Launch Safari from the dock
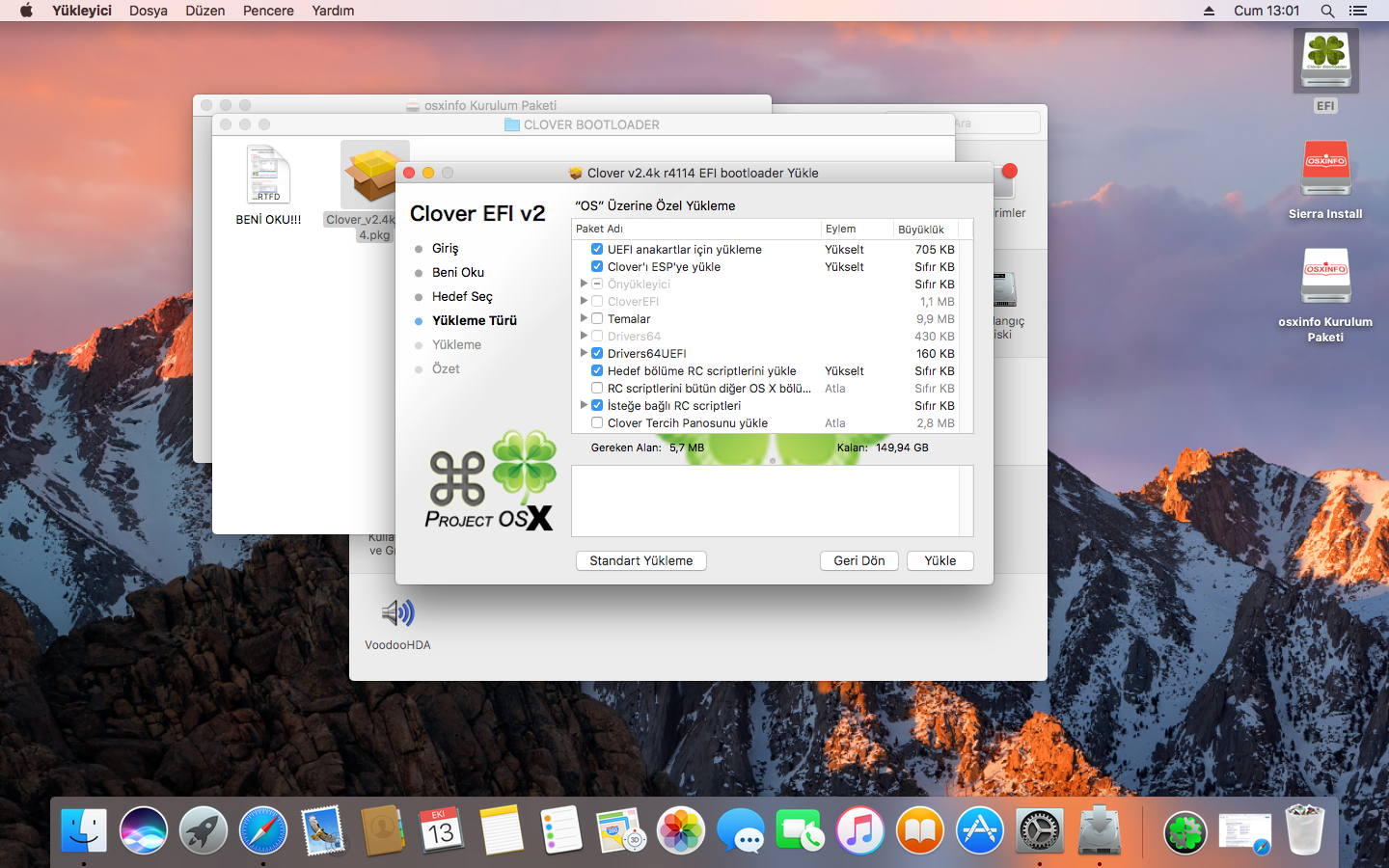Screen dimensions: 1389x868 coord(262,830)
